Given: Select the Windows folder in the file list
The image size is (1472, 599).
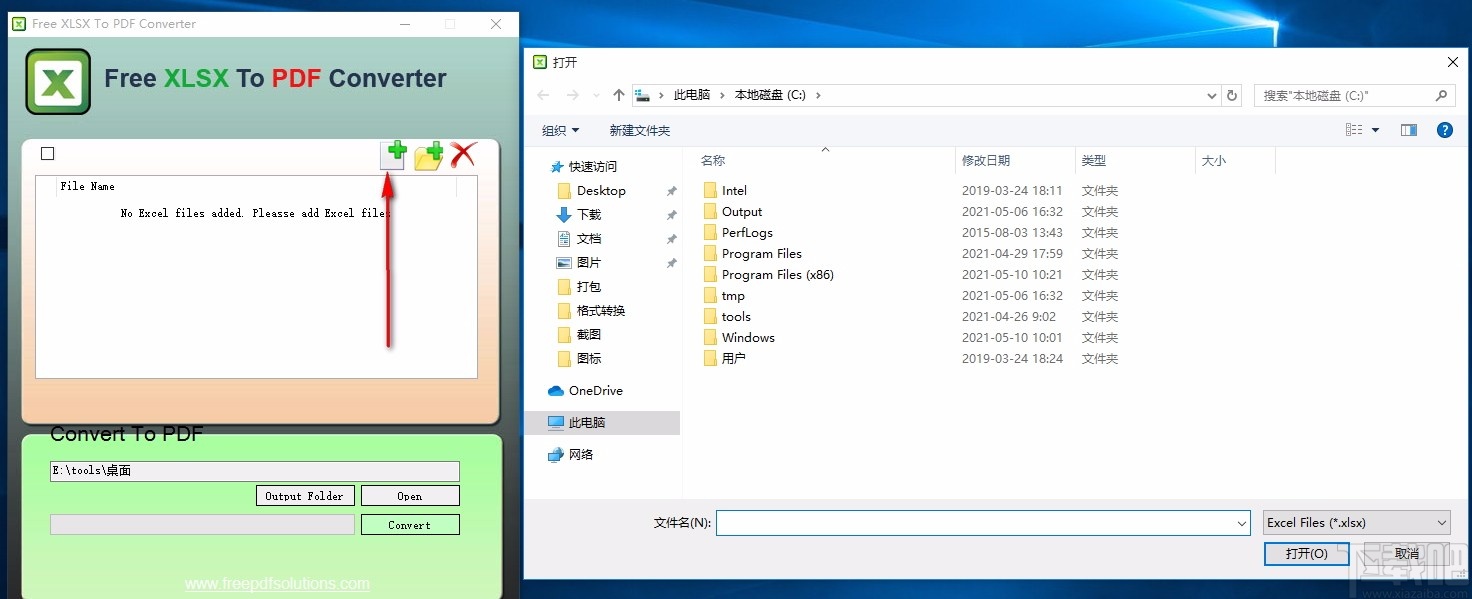Looking at the screenshot, I should [748, 337].
